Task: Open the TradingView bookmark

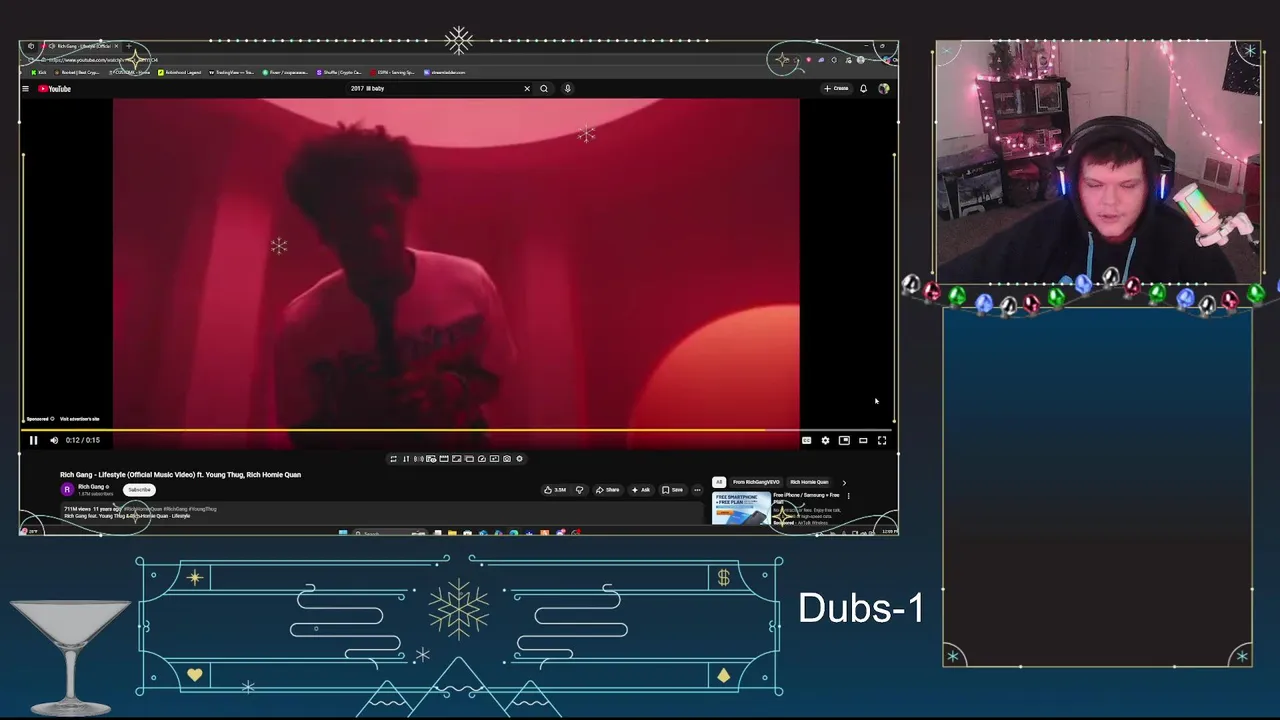Action: pyautogui.click(x=232, y=72)
